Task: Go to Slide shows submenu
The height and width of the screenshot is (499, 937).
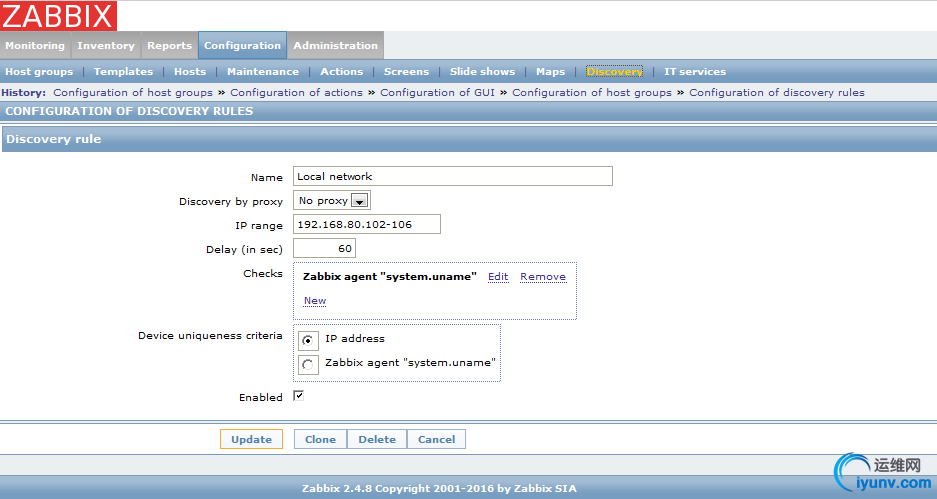Action: coord(482,72)
